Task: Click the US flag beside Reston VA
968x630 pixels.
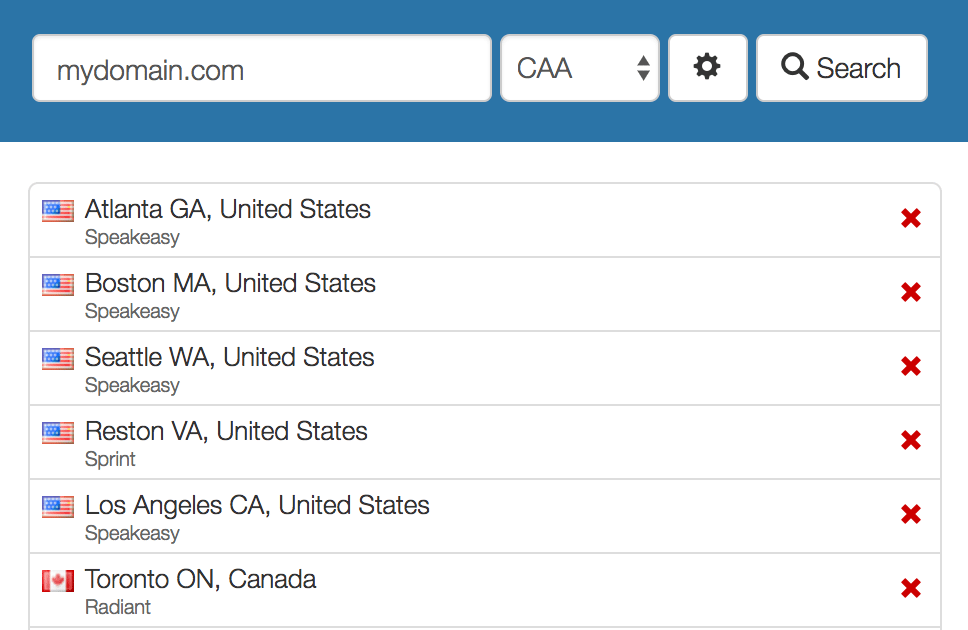Action: (58, 433)
